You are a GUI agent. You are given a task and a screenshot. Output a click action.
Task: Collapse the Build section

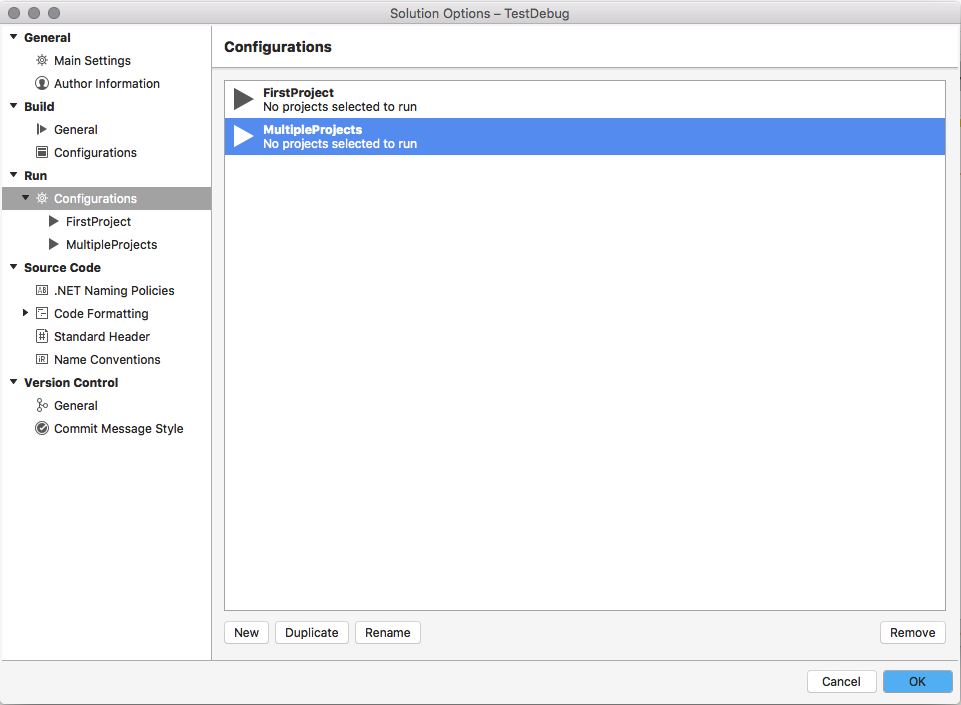point(13,106)
